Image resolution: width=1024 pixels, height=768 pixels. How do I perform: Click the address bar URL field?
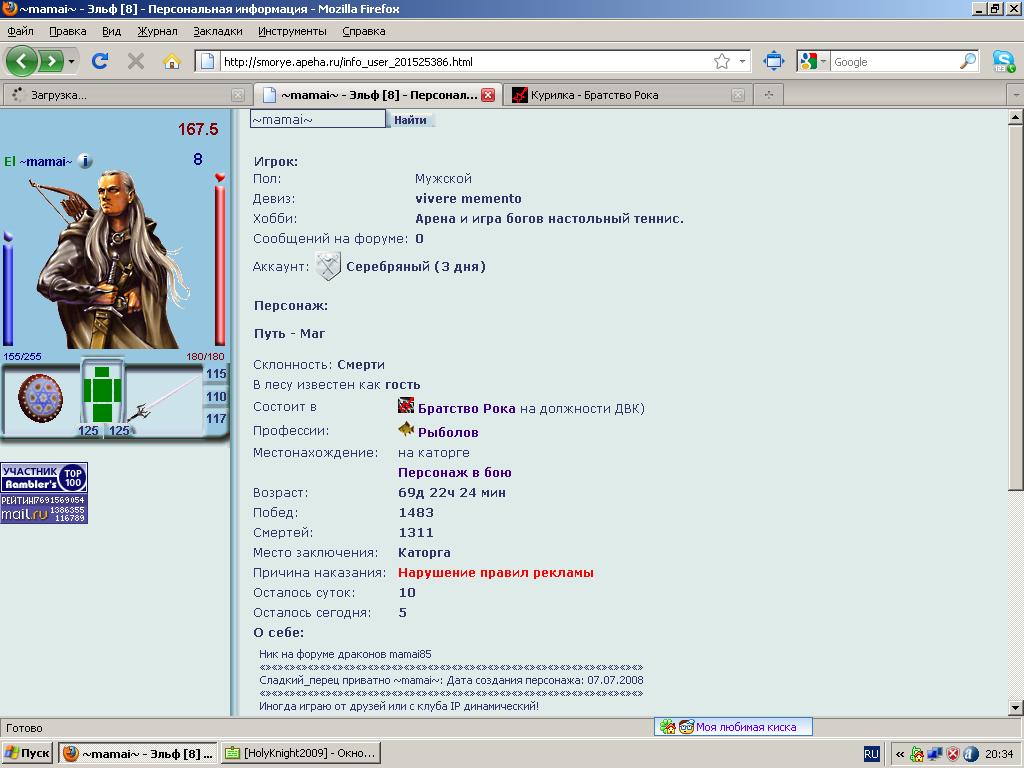click(464, 62)
